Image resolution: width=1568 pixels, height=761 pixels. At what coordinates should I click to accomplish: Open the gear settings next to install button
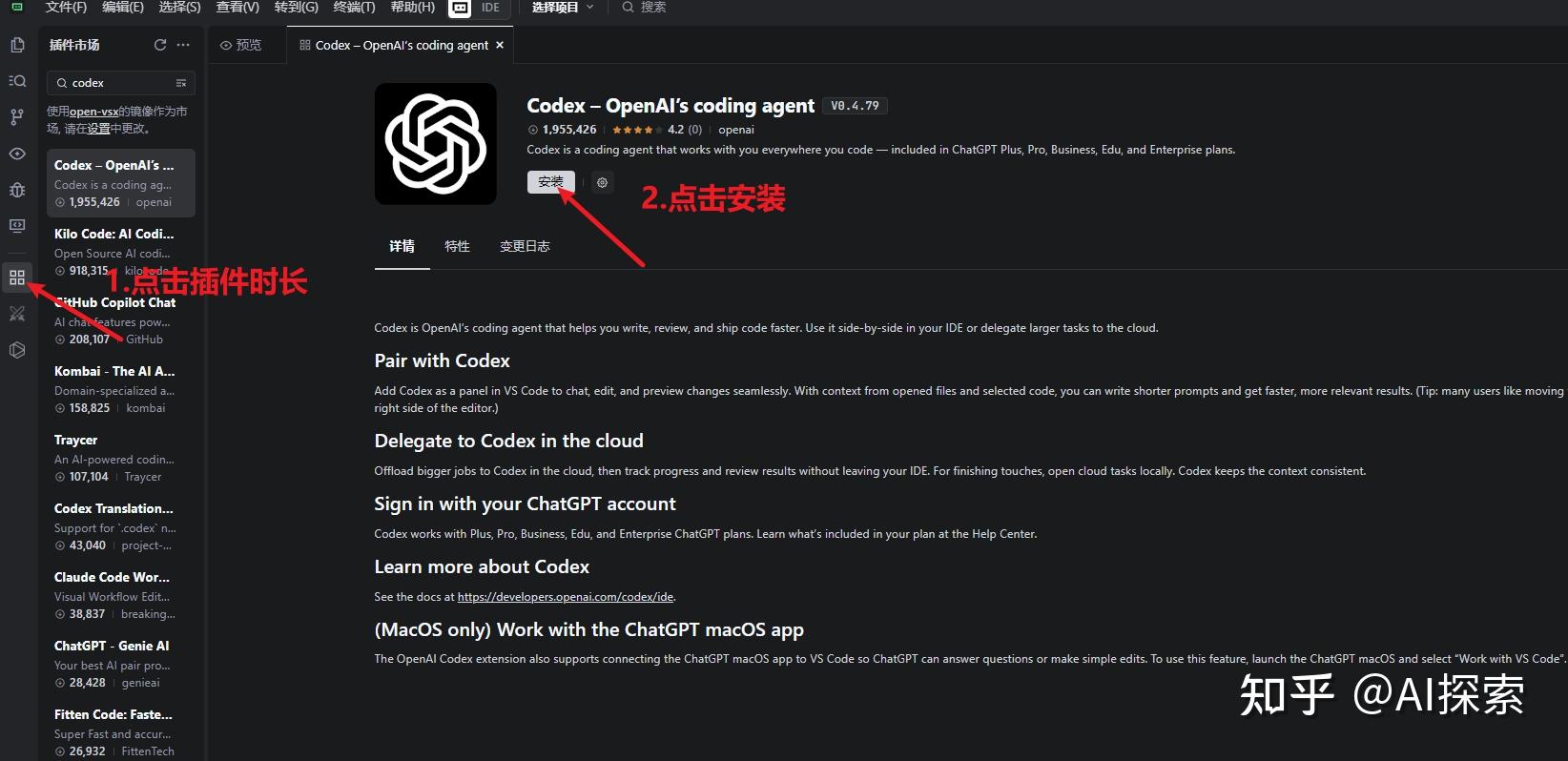tap(602, 182)
